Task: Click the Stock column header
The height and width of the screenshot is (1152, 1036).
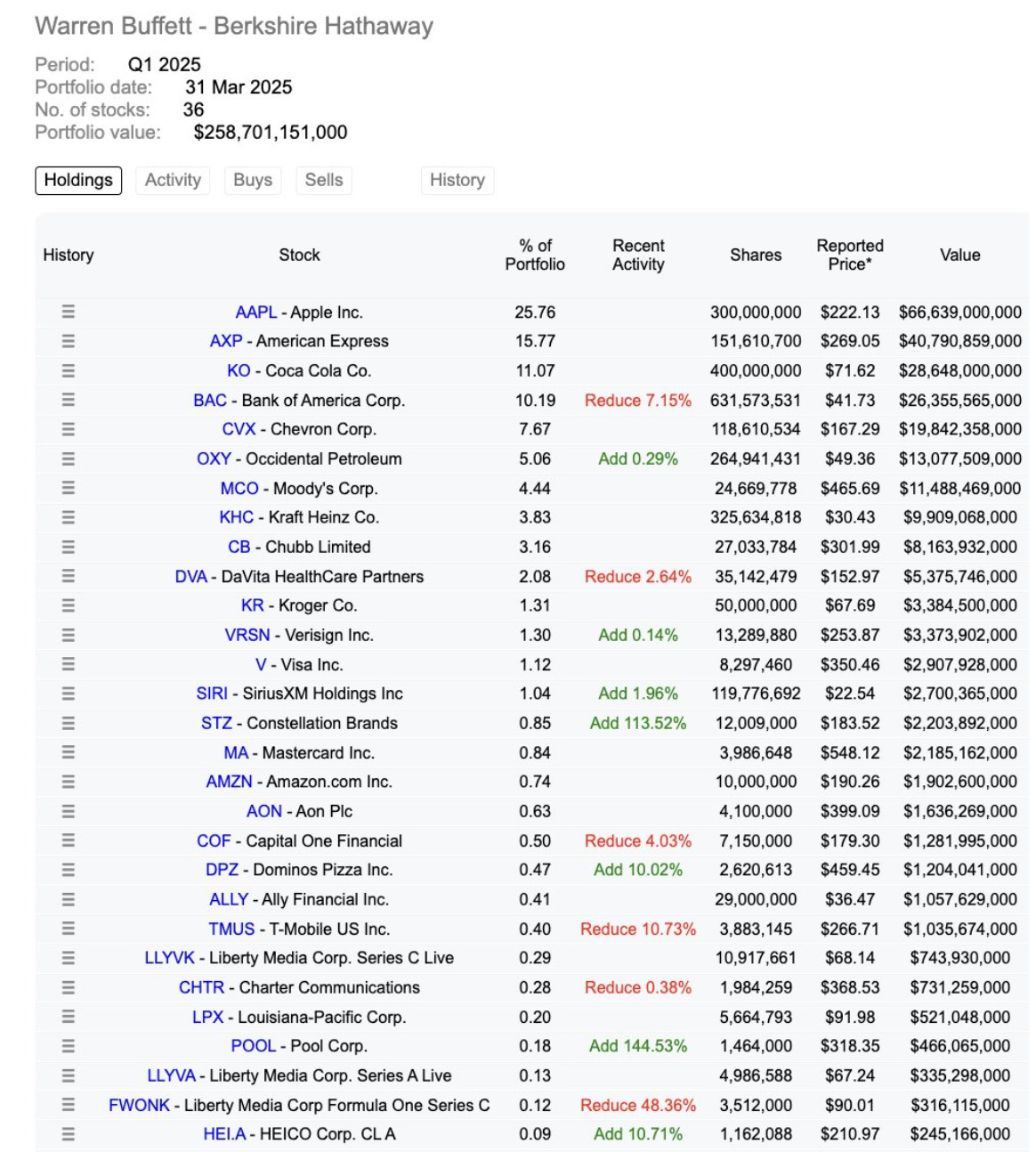Action: [299, 255]
